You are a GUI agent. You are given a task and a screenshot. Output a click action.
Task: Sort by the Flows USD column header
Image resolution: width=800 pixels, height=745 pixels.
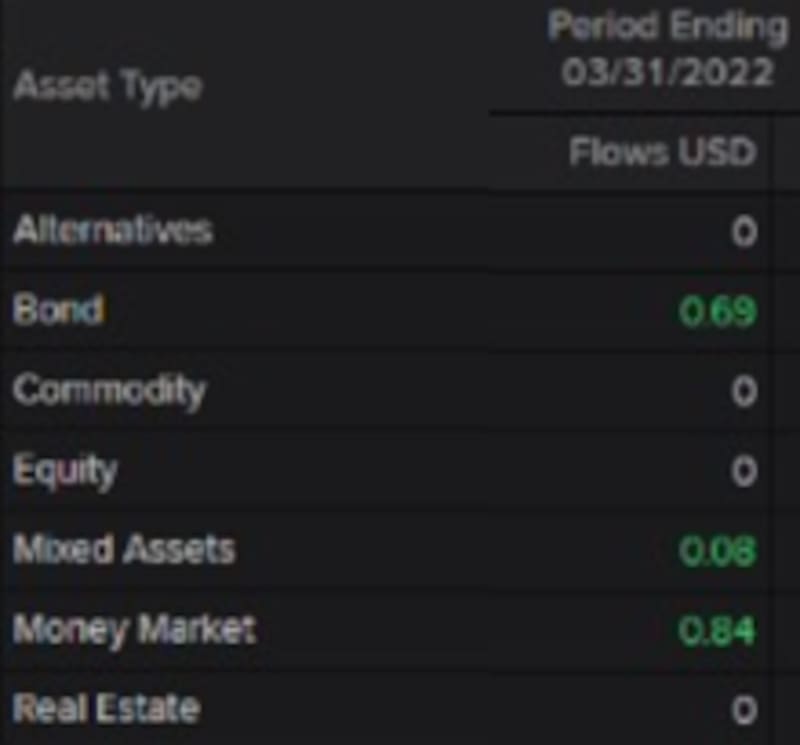pos(662,152)
